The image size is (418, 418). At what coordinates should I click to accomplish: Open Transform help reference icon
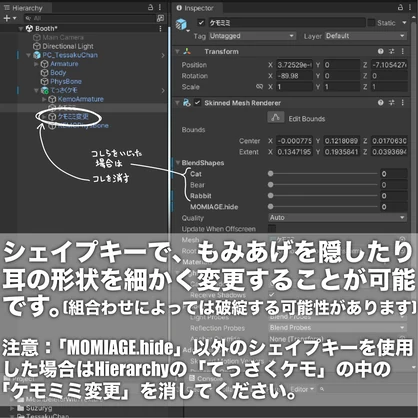point(381,51)
